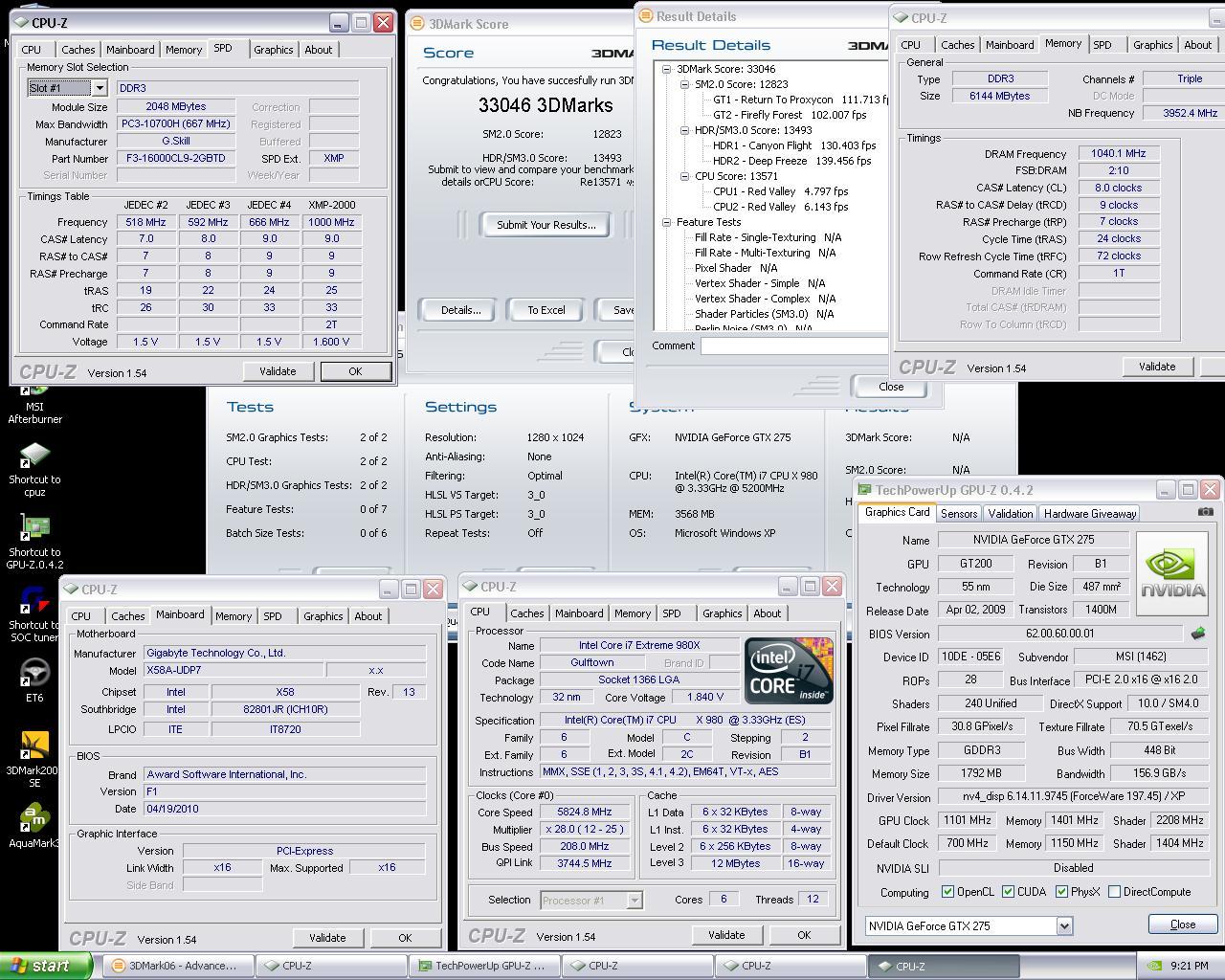Collapse the Feature Tests tree node
Image resolution: width=1225 pixels, height=980 pixels.
pyautogui.click(x=666, y=222)
